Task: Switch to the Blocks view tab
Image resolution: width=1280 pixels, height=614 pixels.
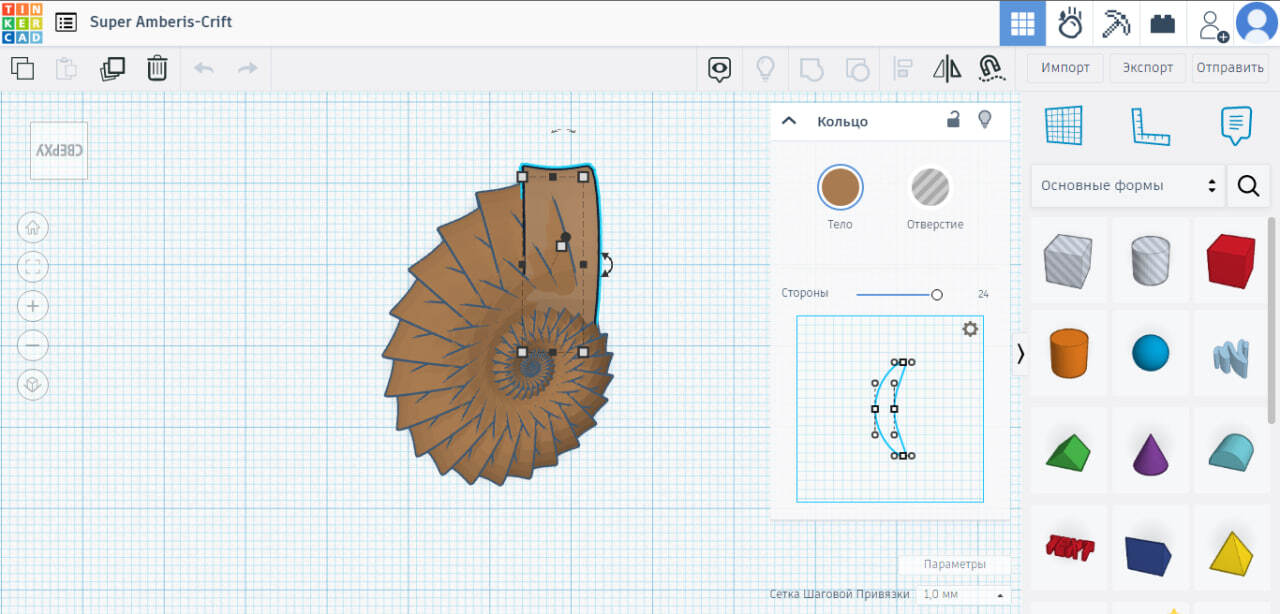Action: click(1115, 23)
